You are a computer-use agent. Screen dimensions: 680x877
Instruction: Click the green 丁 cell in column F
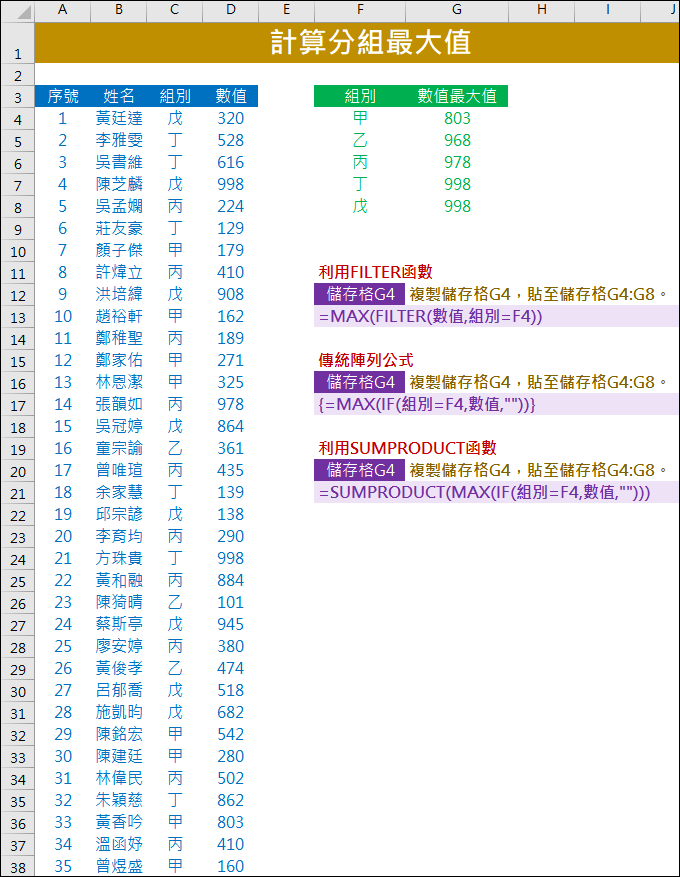360,184
